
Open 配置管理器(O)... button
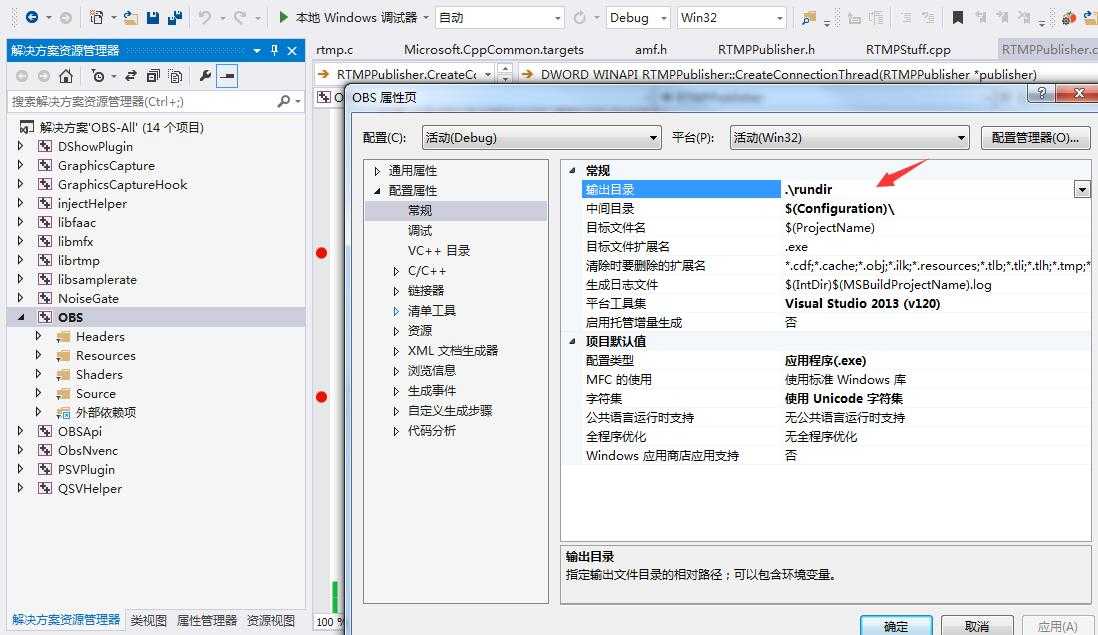(x=1035, y=137)
